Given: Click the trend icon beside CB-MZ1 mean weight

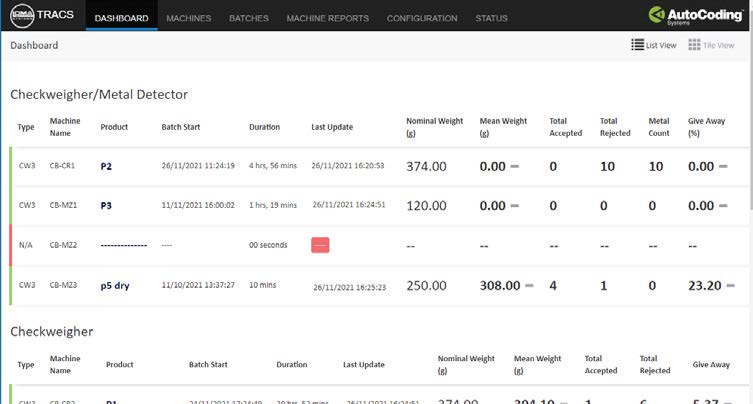Looking at the screenshot, I should (x=515, y=206).
